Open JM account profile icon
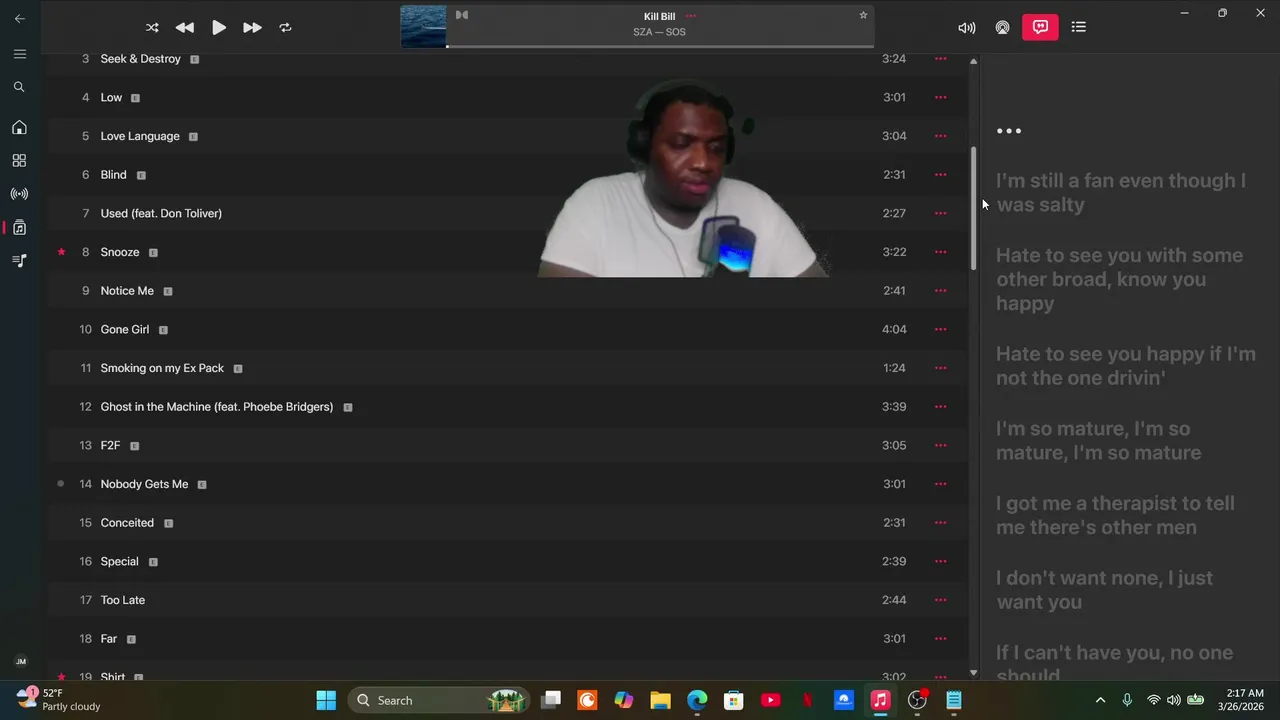 tap(20, 661)
